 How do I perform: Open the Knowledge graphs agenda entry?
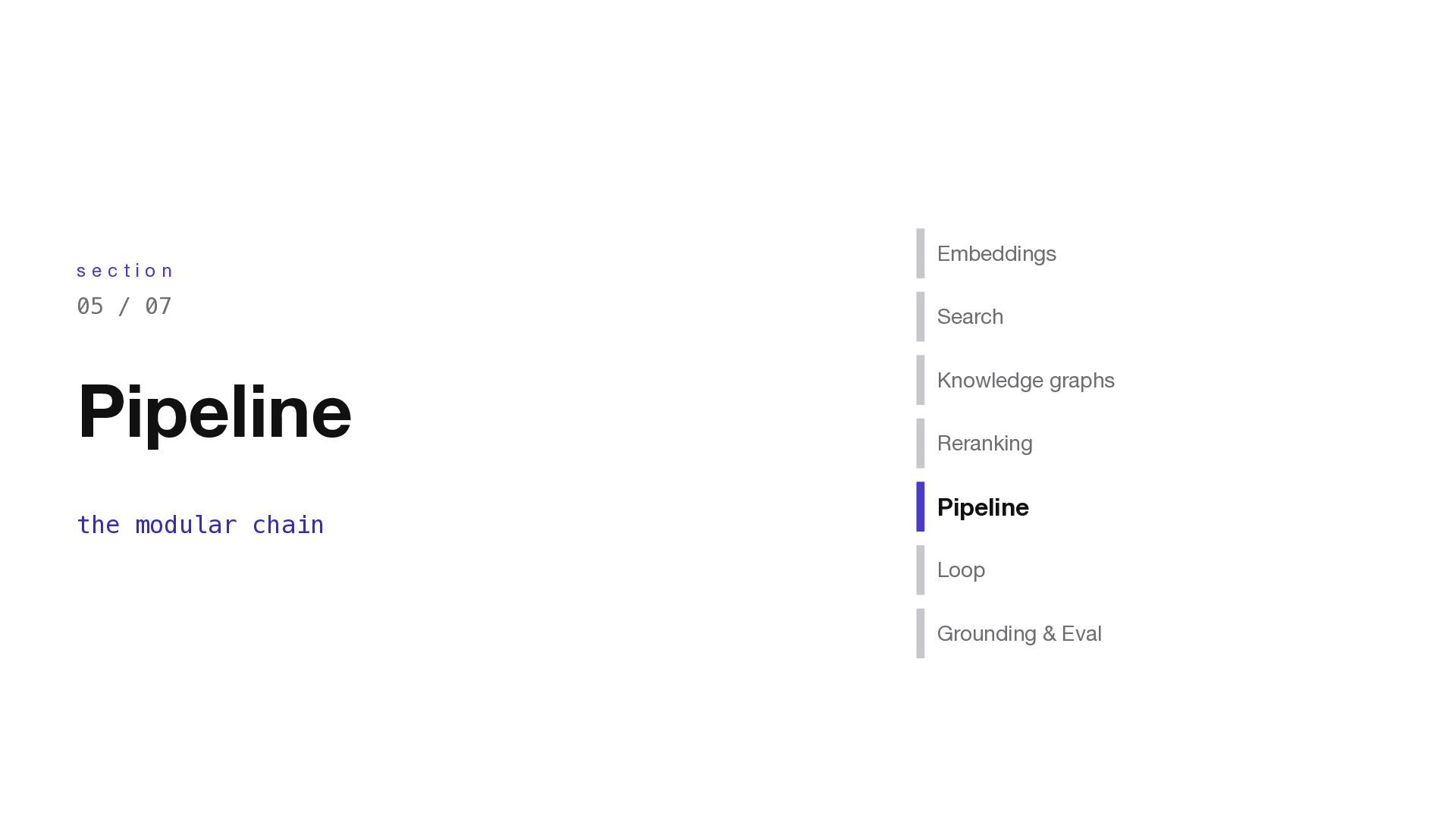click(1025, 381)
